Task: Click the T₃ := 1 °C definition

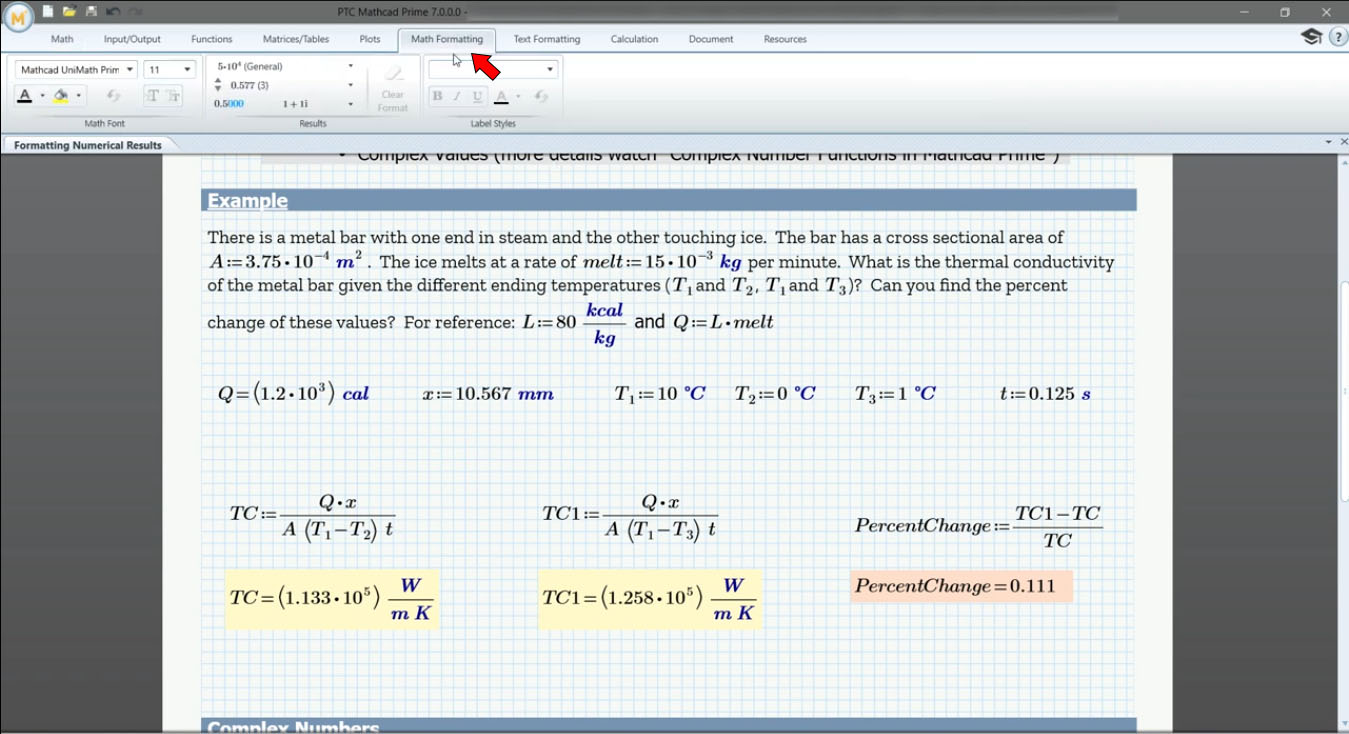Action: 895,394
